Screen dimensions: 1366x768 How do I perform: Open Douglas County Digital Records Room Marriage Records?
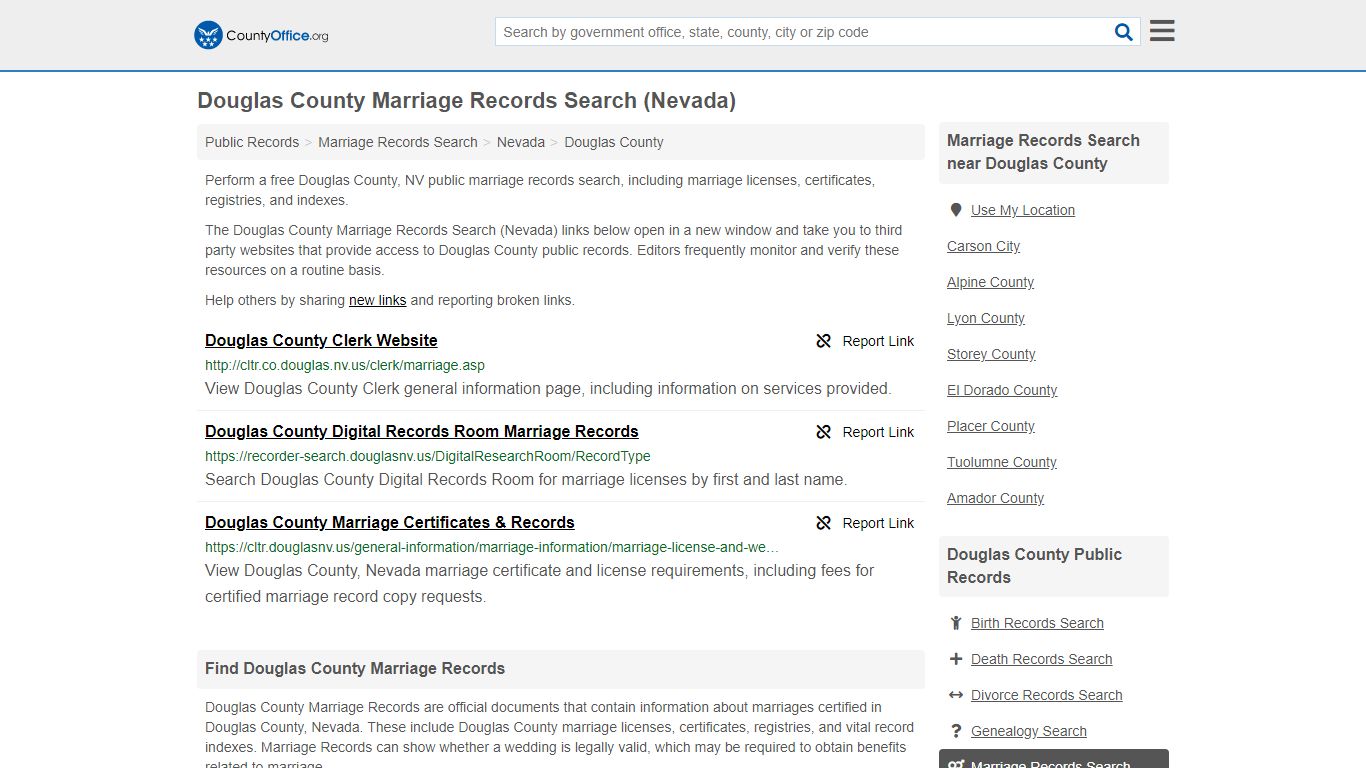[422, 431]
